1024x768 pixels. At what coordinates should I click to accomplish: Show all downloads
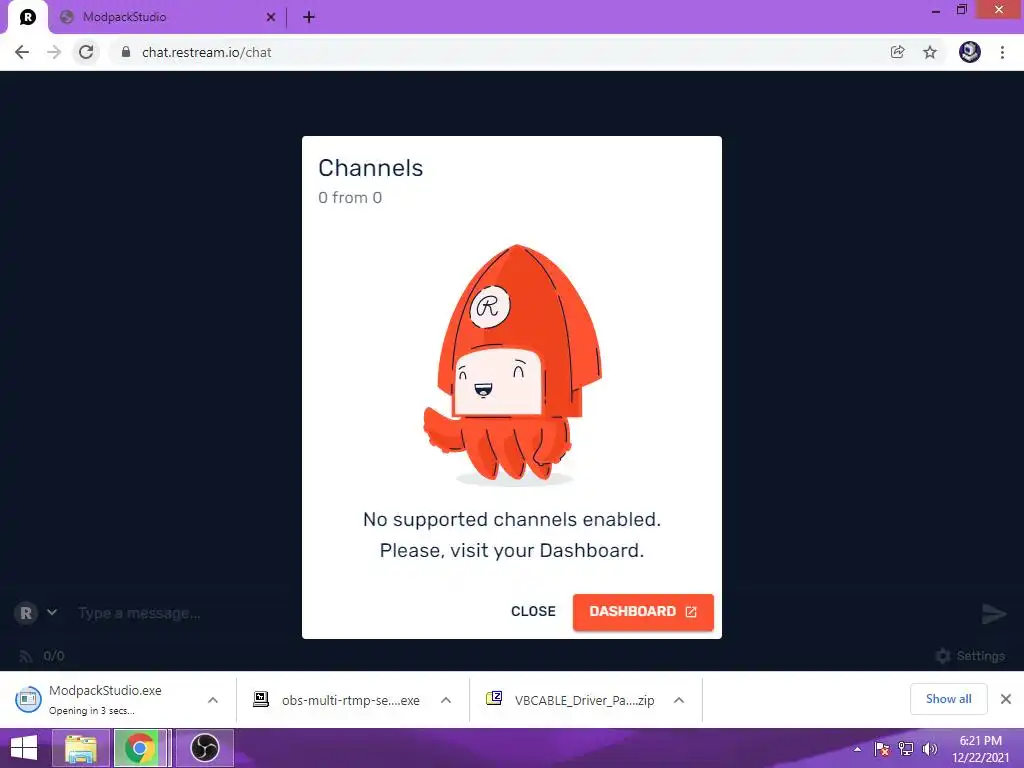pyautogui.click(x=948, y=699)
